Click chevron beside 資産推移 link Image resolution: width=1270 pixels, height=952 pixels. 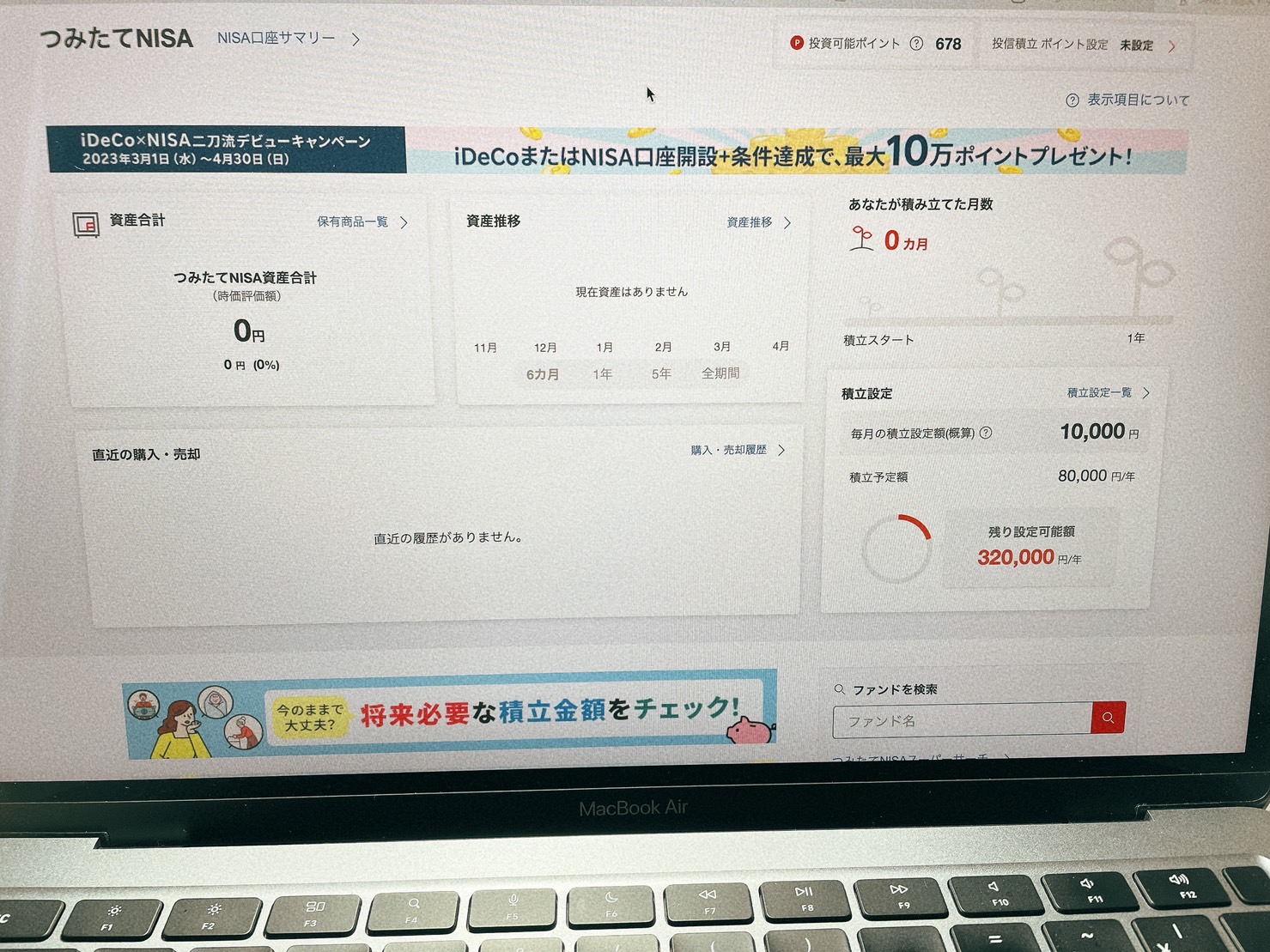(x=787, y=222)
